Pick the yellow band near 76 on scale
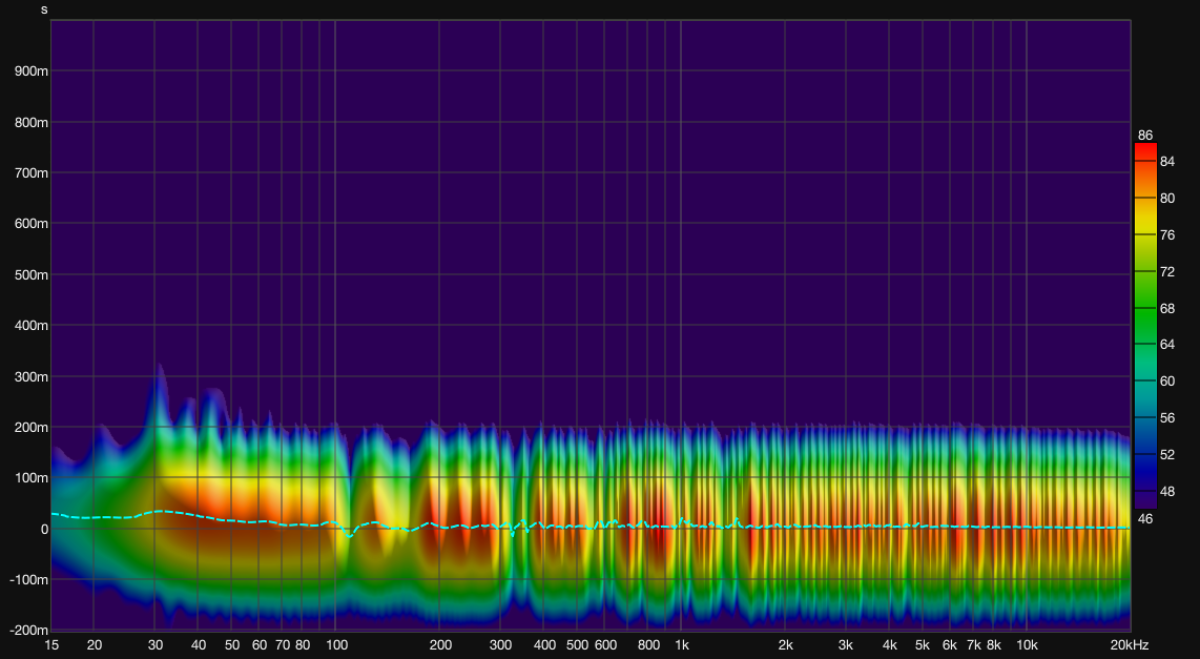The image size is (1200, 659). pos(1145,235)
